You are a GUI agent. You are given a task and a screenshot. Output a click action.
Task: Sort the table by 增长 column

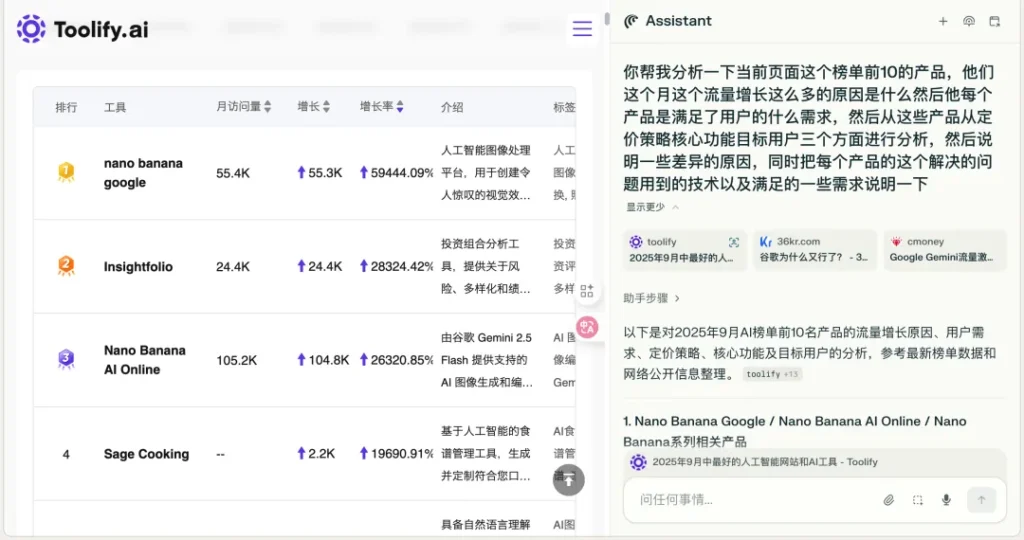[314, 107]
